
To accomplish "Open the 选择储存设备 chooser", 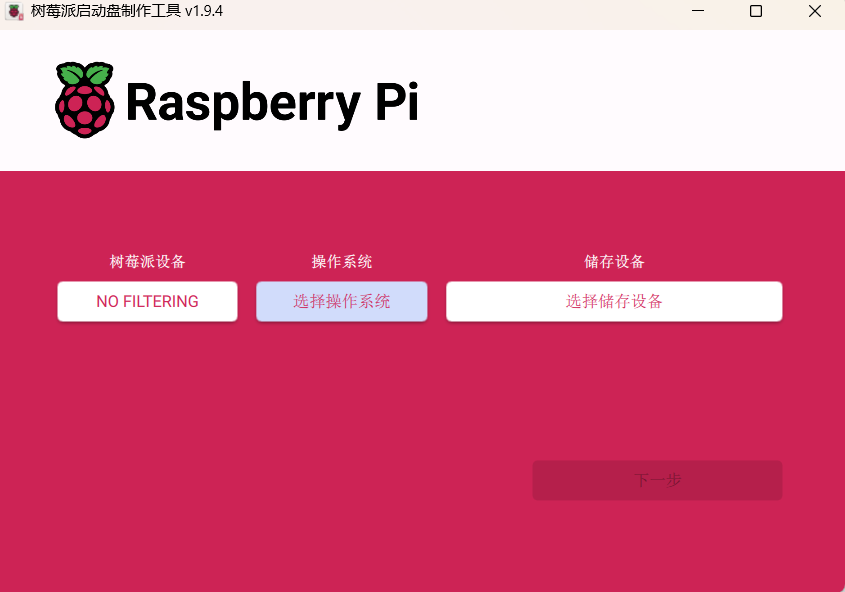I will point(614,301).
